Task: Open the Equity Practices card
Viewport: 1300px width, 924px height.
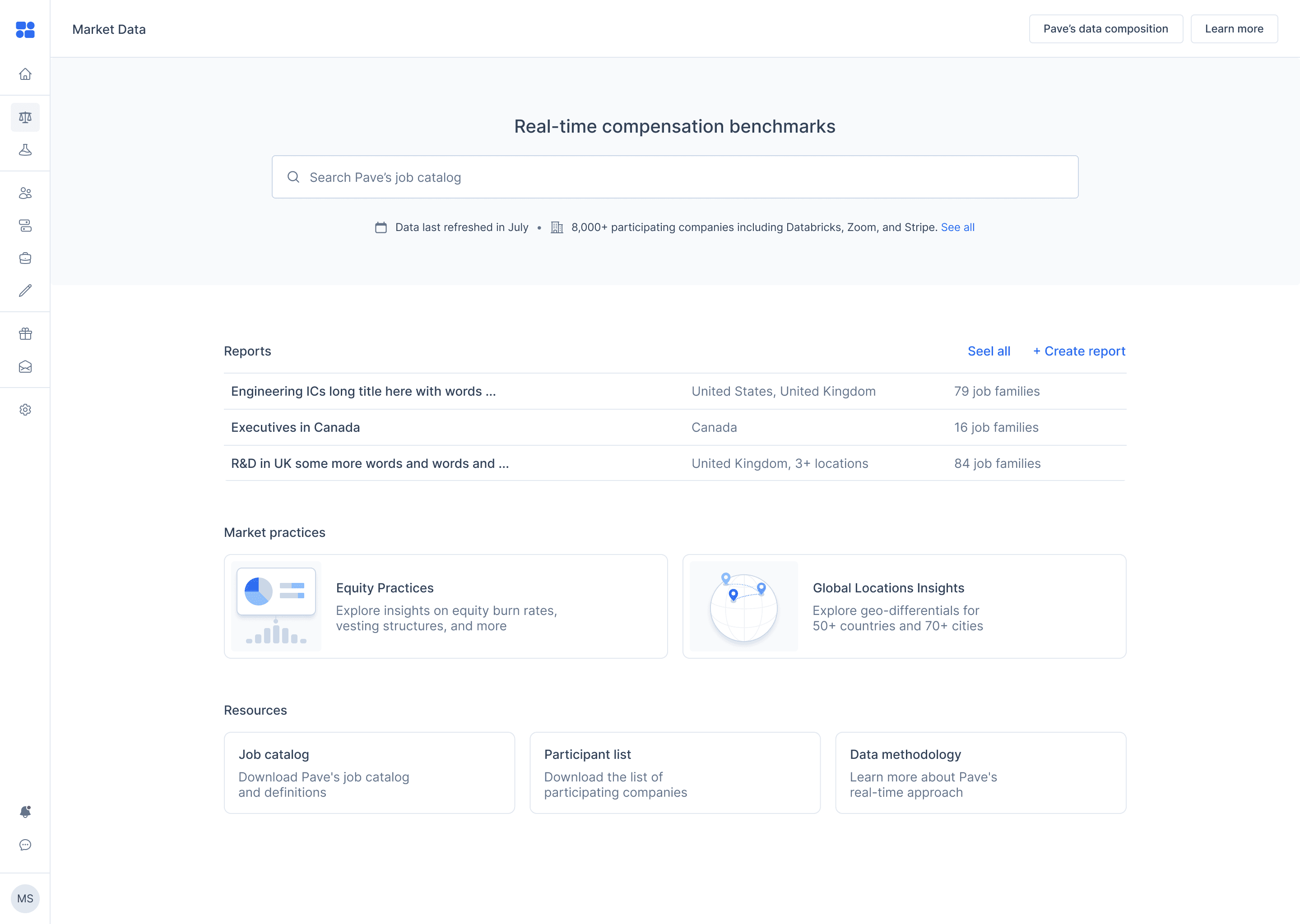Action: [446, 606]
